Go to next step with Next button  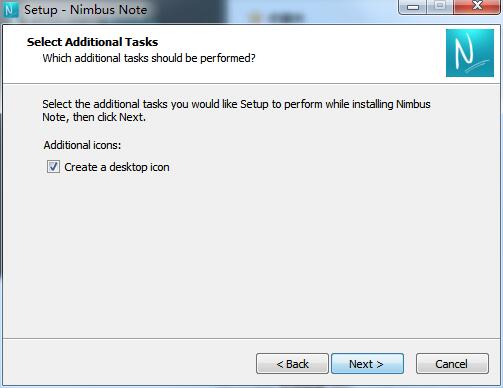pos(367,364)
